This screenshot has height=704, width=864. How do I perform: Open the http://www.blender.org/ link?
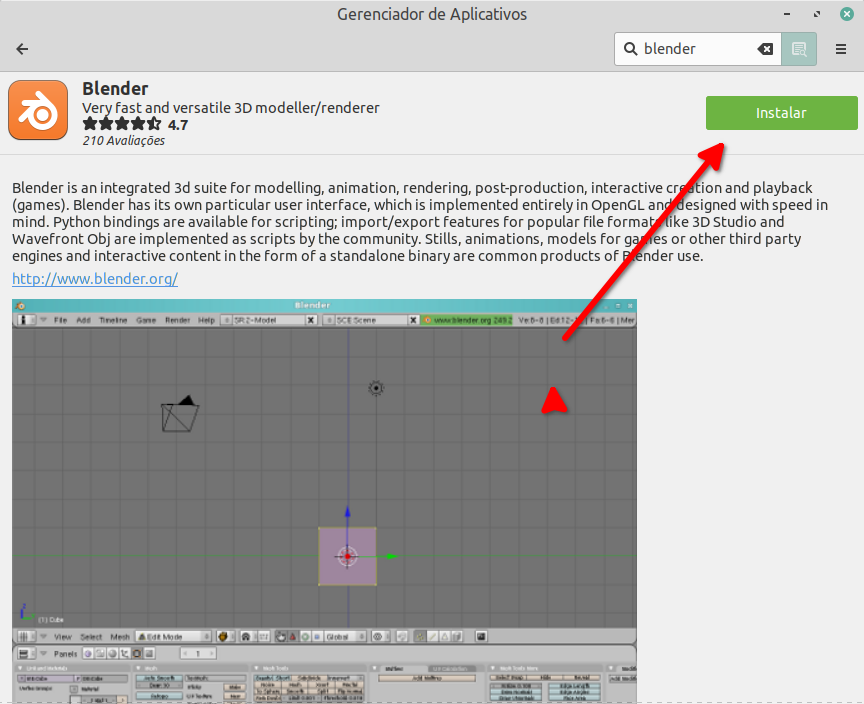[x=95, y=279]
